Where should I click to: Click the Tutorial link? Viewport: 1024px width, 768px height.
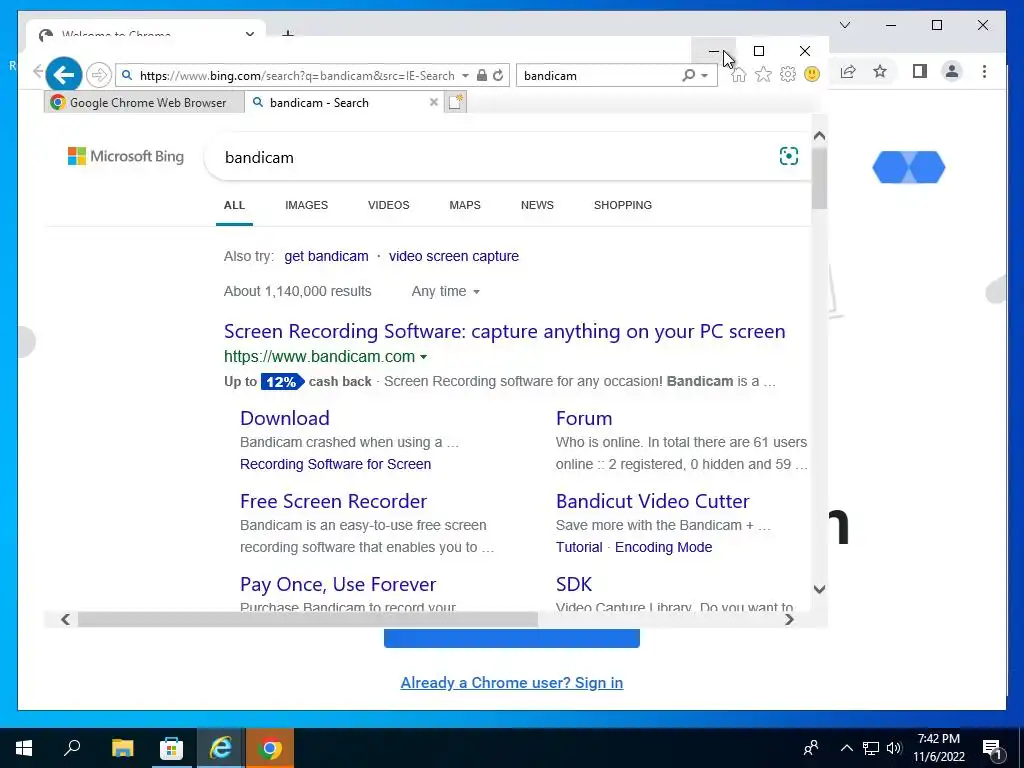tap(579, 547)
